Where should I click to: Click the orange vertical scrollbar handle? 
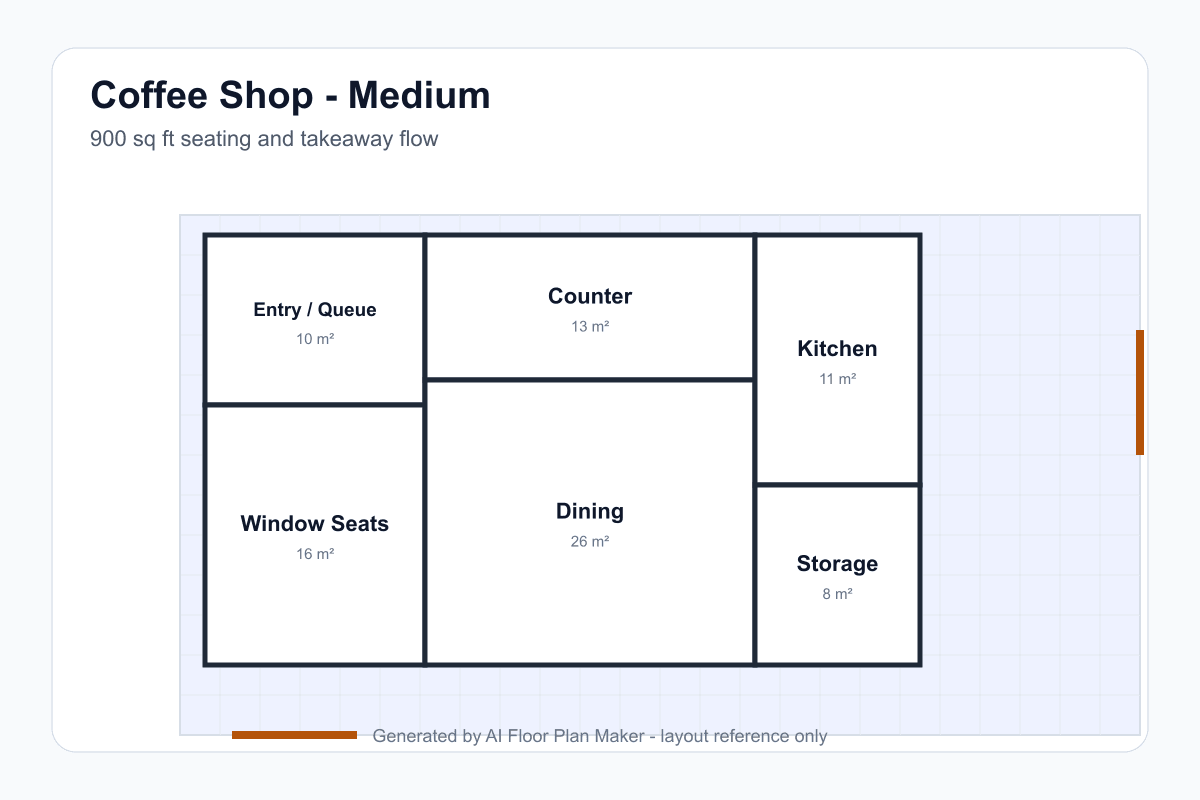coord(1140,392)
